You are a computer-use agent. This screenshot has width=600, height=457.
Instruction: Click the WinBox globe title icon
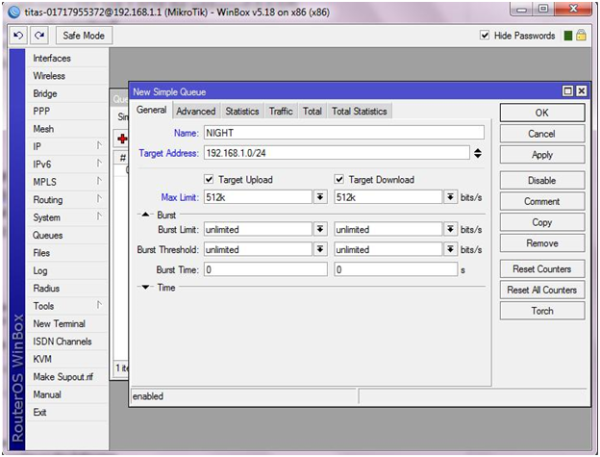pyautogui.click(x=14, y=12)
